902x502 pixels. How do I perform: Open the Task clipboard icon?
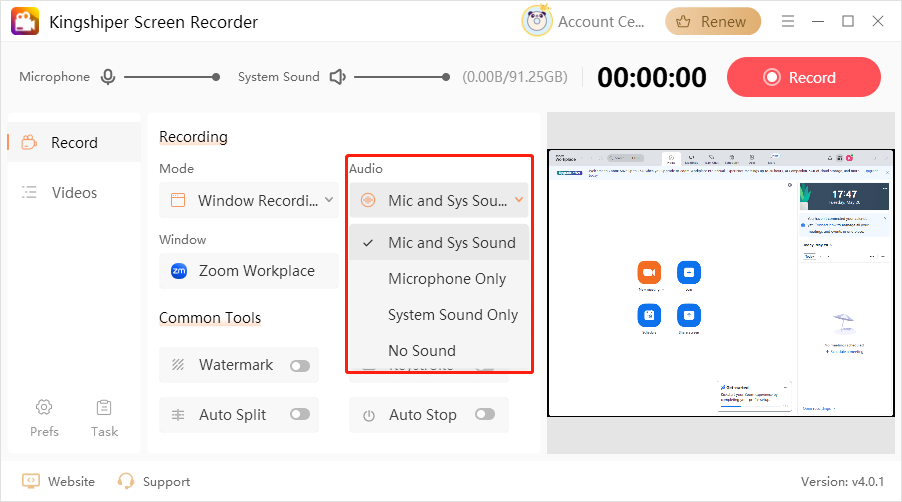[x=104, y=408]
